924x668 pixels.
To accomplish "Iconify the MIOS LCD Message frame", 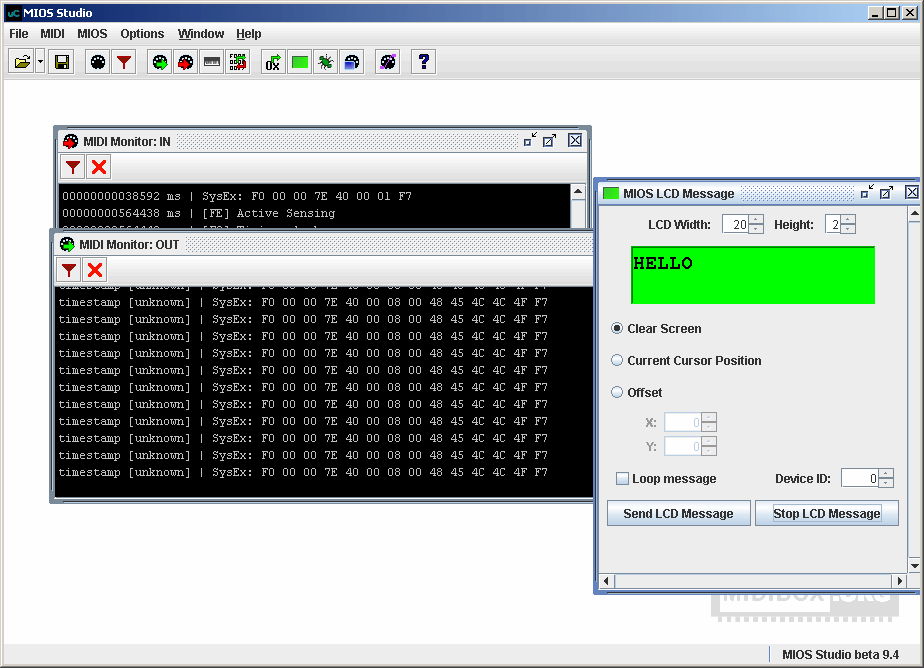I will point(867,192).
